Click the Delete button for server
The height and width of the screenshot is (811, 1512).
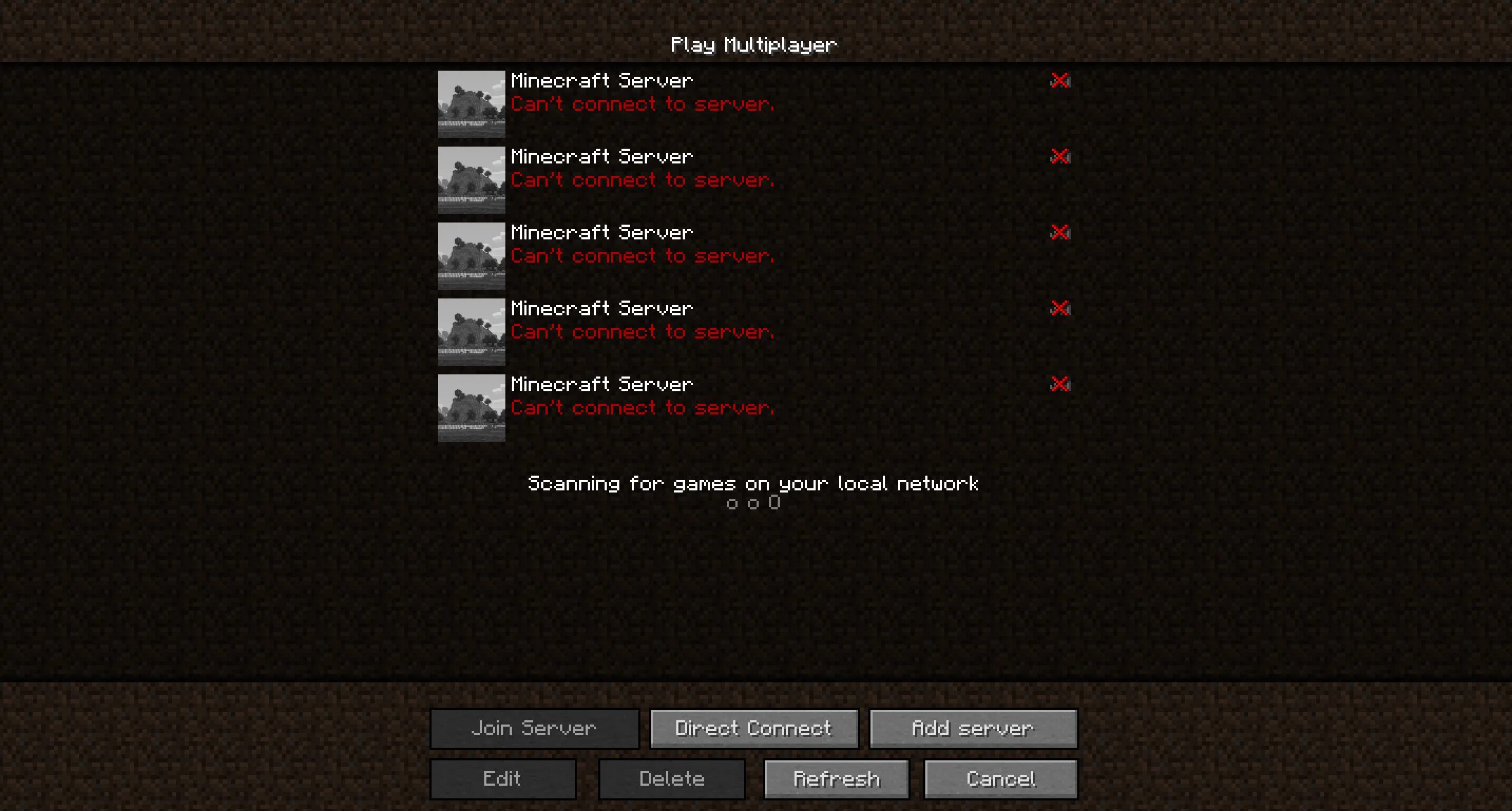tap(670, 777)
